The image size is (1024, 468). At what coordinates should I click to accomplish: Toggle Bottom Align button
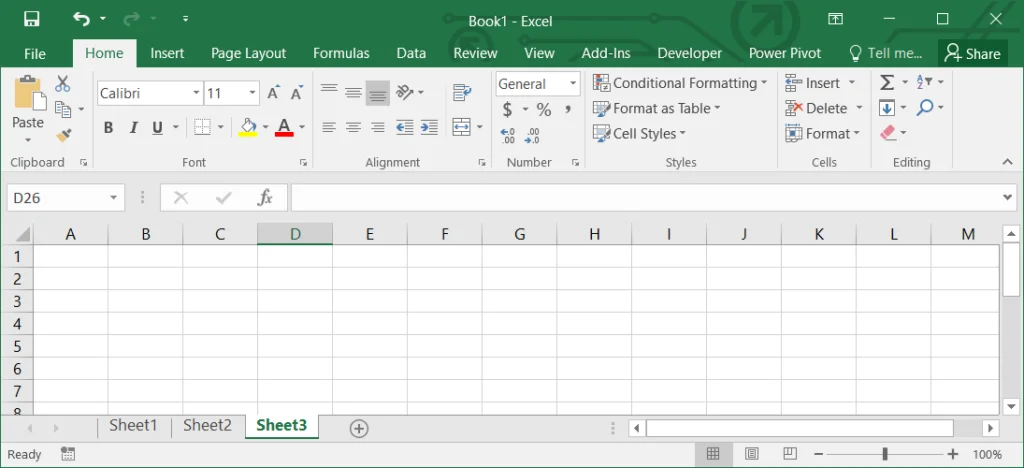[377, 93]
